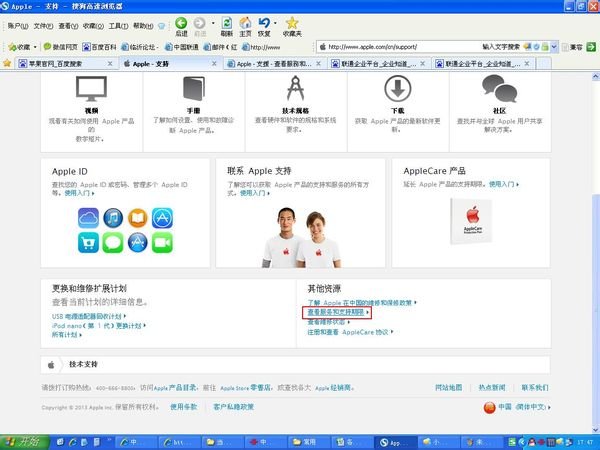This screenshot has width=600, height=450.
Task: Switch to the first 联通企业平台 tab
Action: point(378,64)
